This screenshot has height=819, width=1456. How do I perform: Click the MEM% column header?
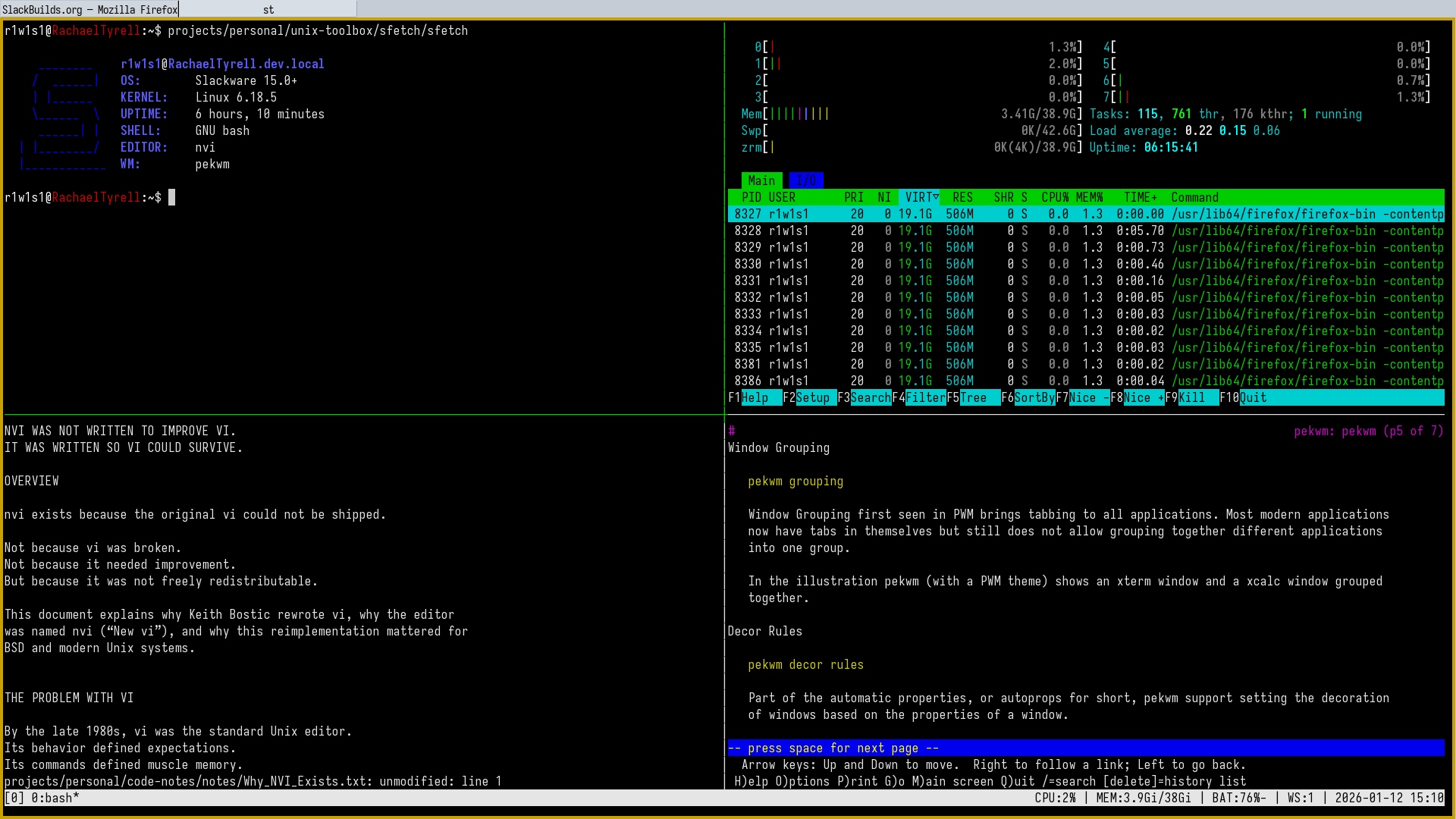coord(1089,197)
